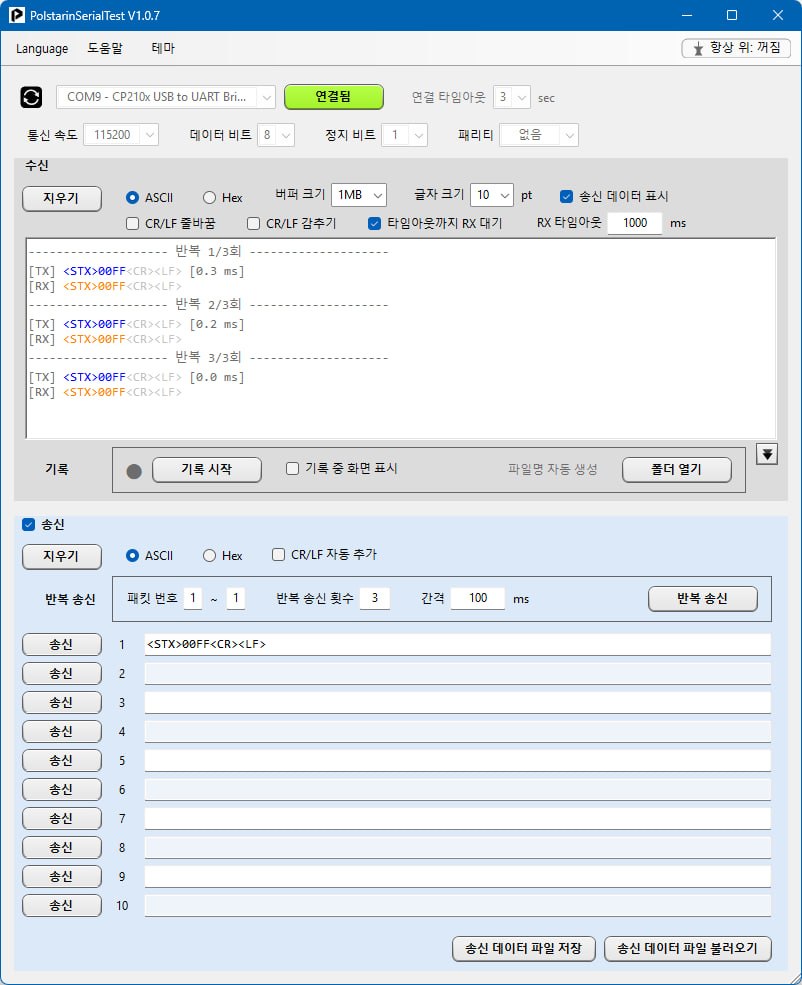Check CR/LF 자동 추가 checkbox
This screenshot has height=985, width=802.
coord(278,555)
